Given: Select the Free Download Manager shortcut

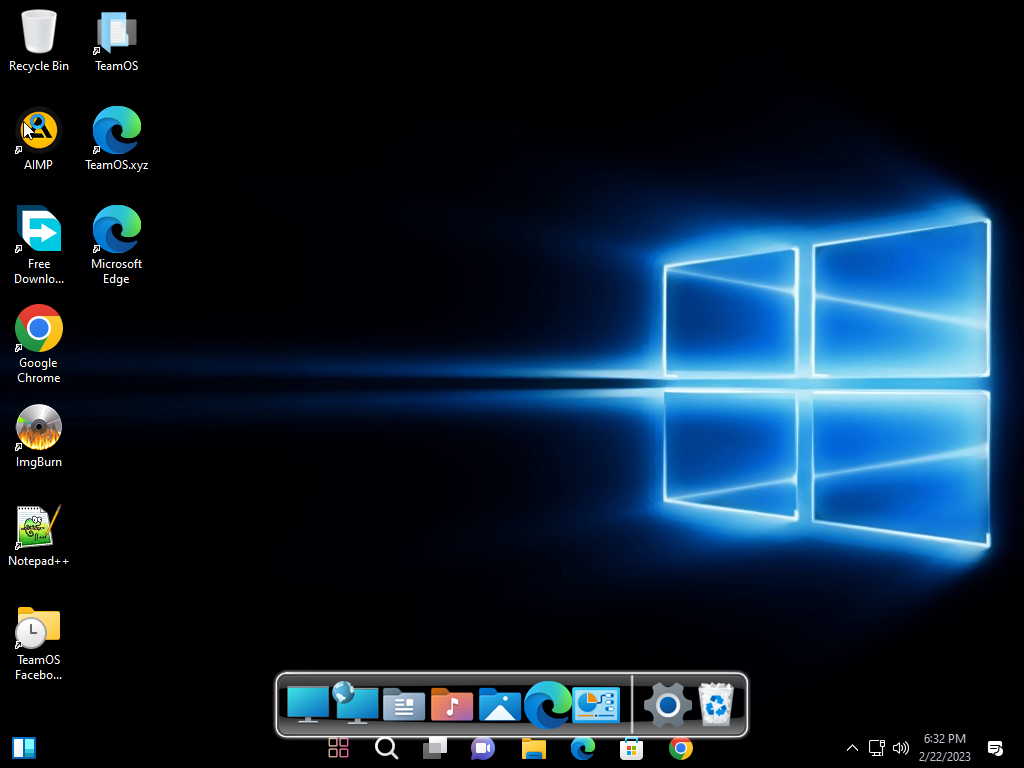Looking at the screenshot, I should tap(39, 246).
